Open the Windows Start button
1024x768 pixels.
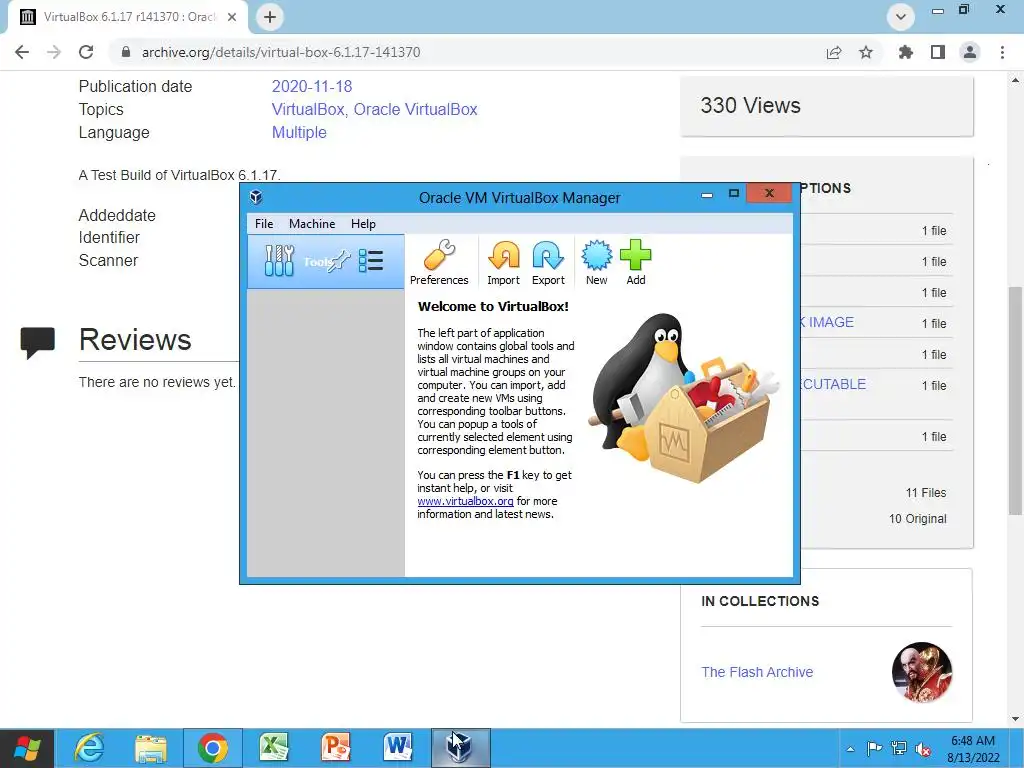tap(27, 748)
